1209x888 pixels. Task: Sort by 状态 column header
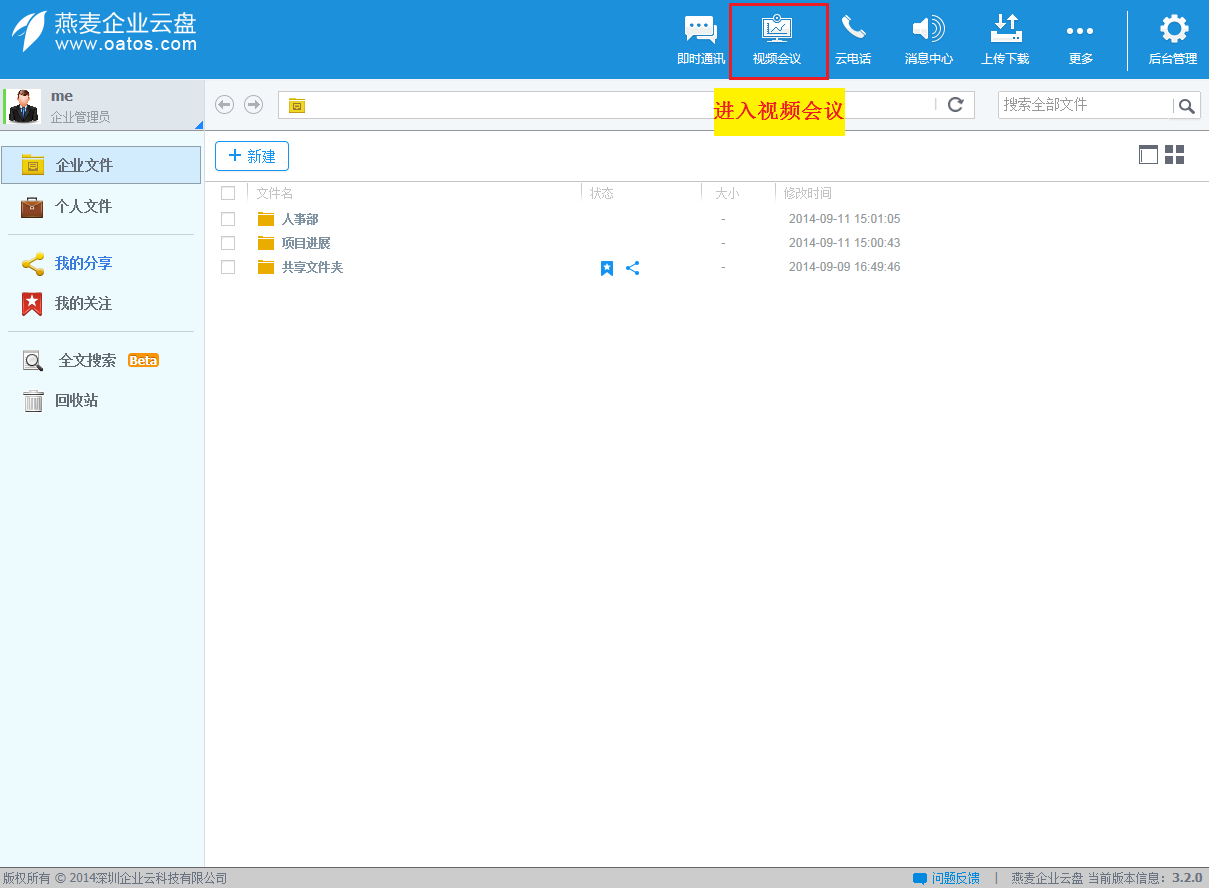tap(602, 193)
